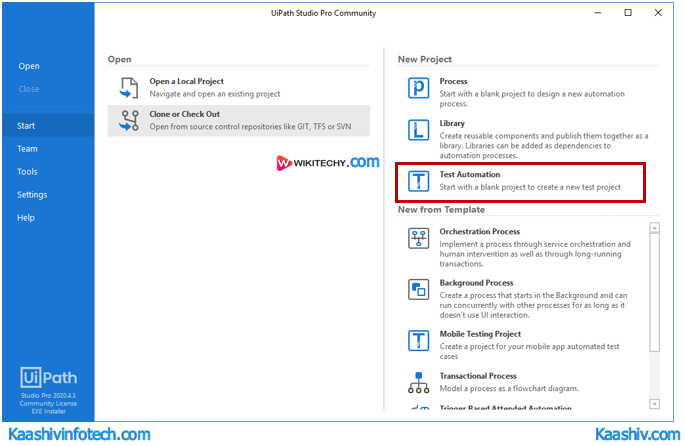Select the Background Process template icon
Screen dimensions: 685x446
pyautogui.click(x=419, y=290)
